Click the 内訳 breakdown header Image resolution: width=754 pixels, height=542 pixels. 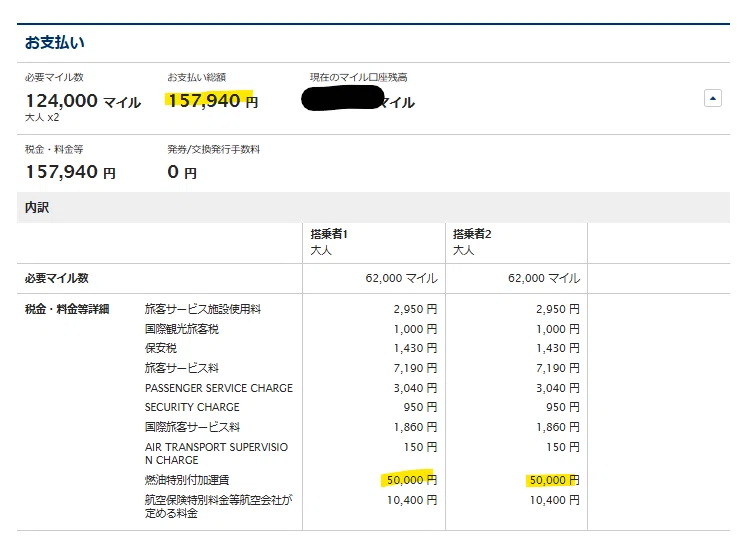[x=37, y=207]
